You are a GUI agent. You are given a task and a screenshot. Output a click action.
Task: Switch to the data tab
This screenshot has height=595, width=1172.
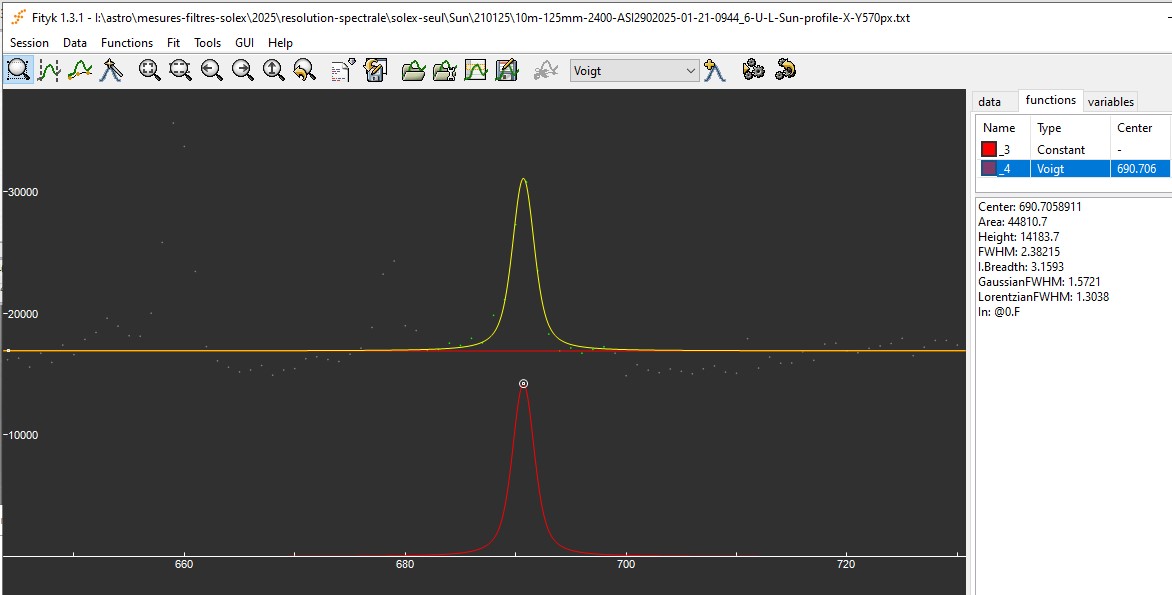coord(989,102)
